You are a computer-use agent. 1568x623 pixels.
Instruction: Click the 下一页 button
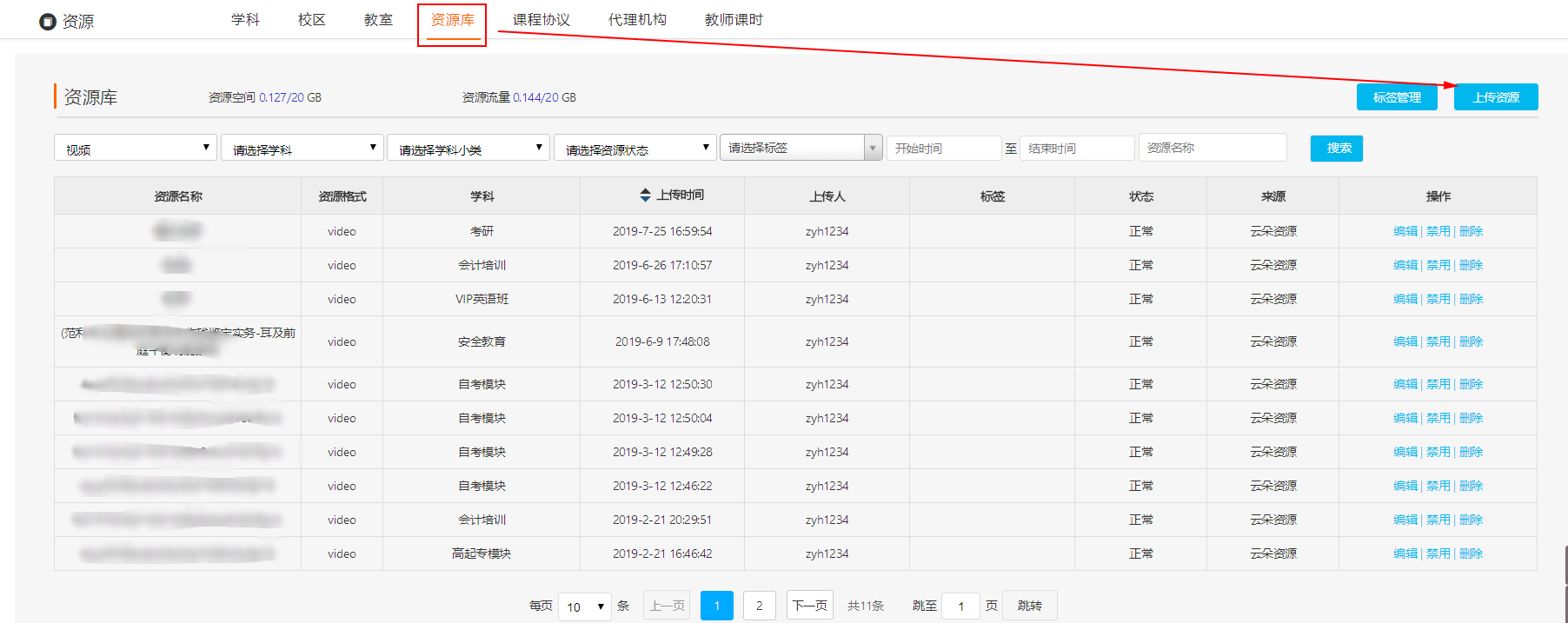[x=810, y=606]
